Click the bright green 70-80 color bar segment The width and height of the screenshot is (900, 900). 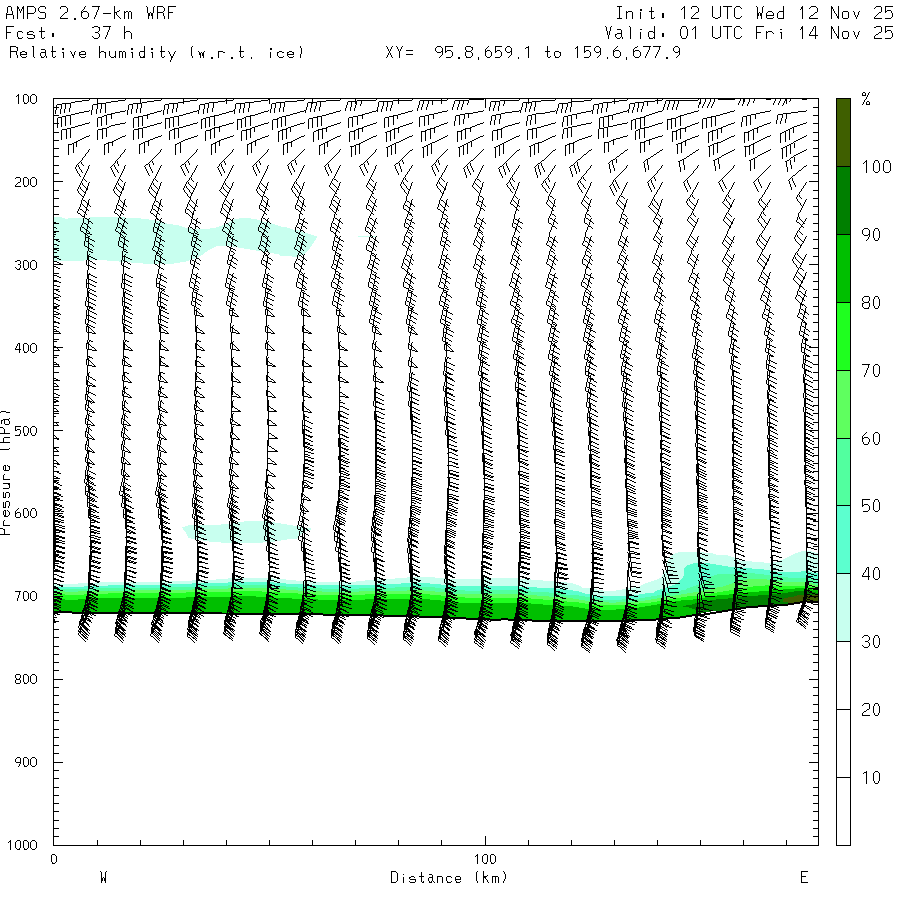843,336
